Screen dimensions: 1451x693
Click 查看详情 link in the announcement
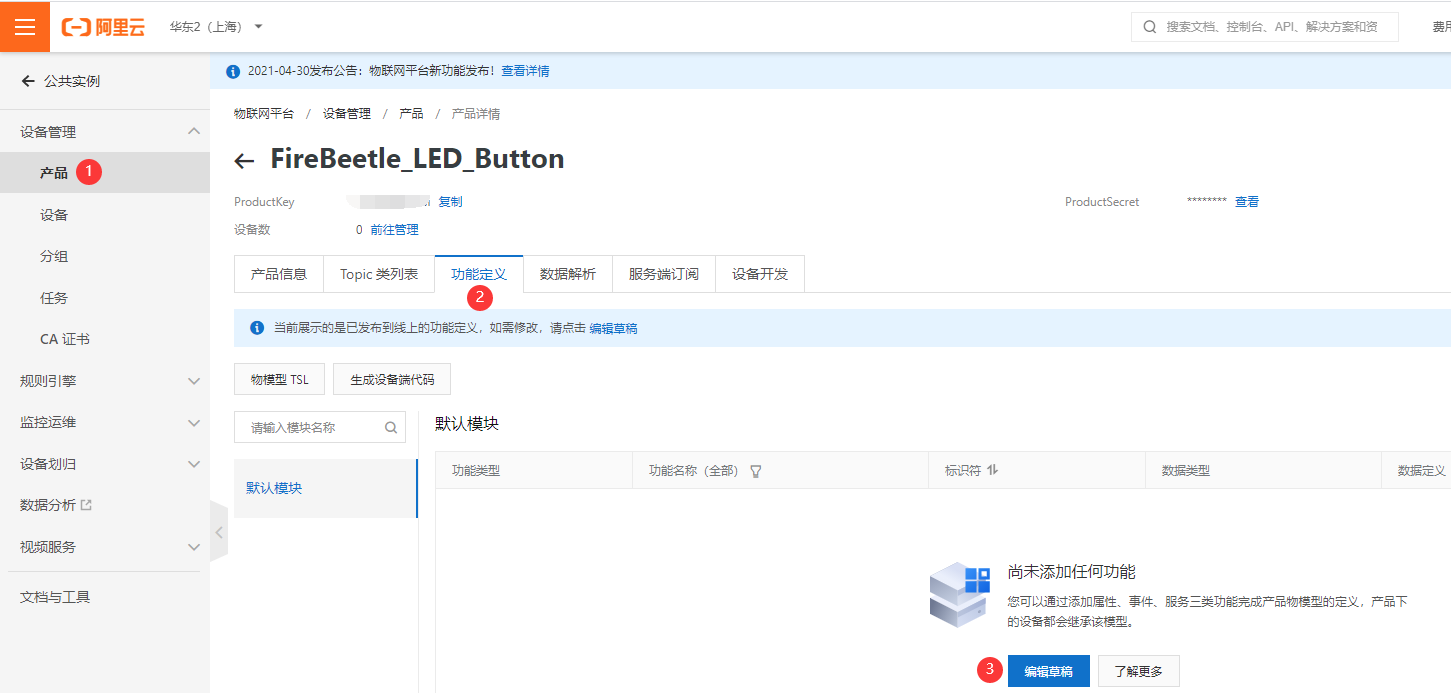[525, 71]
